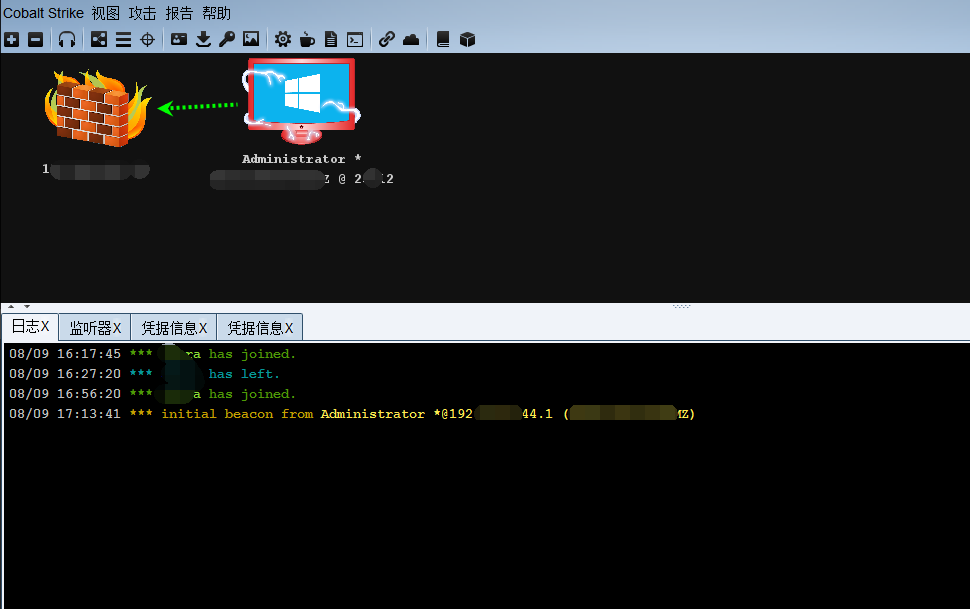Click the gear payload generator icon
Image resolution: width=970 pixels, height=609 pixels.
click(x=283, y=40)
